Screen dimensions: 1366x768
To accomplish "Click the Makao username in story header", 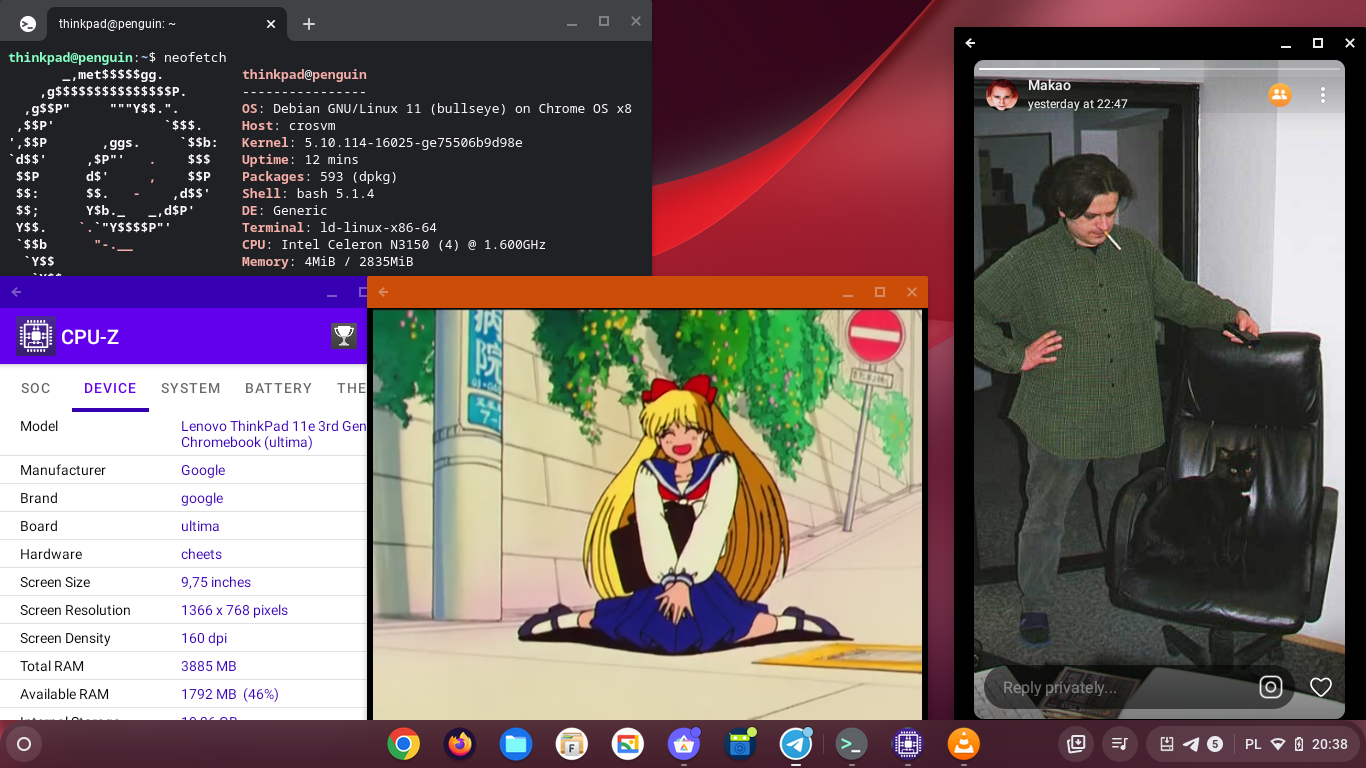I will (1049, 86).
